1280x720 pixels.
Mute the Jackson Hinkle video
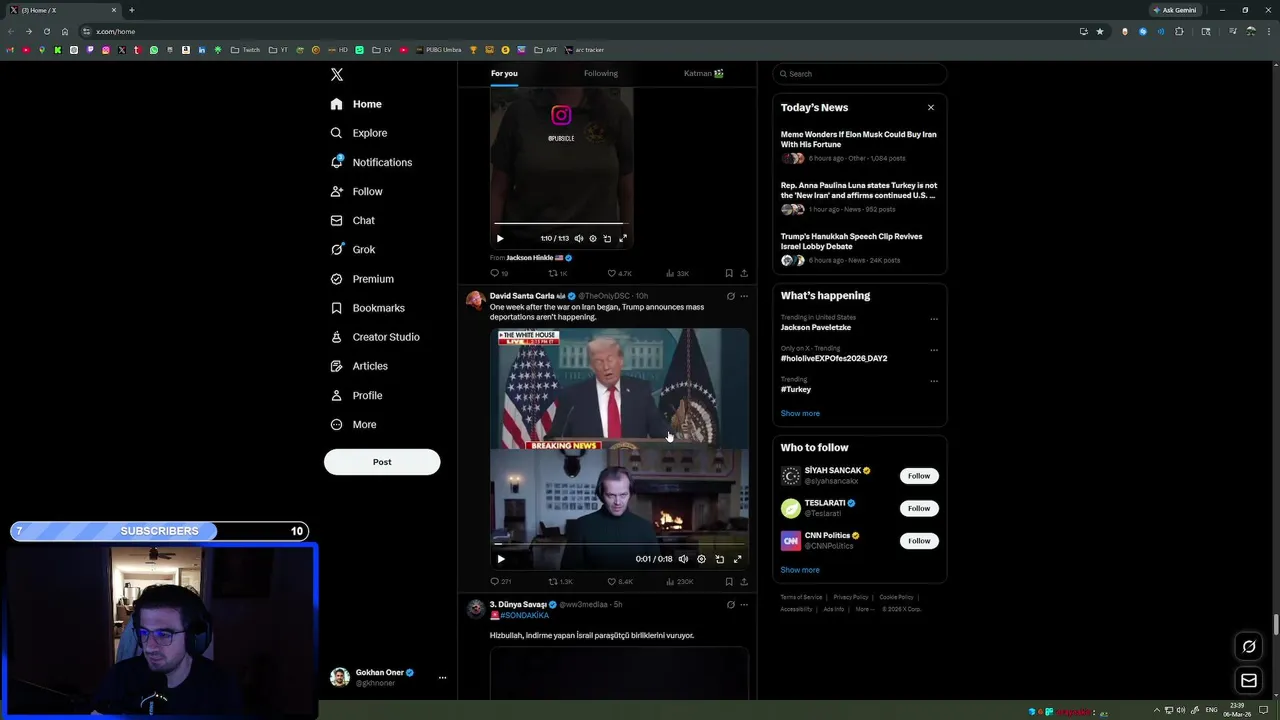click(578, 238)
